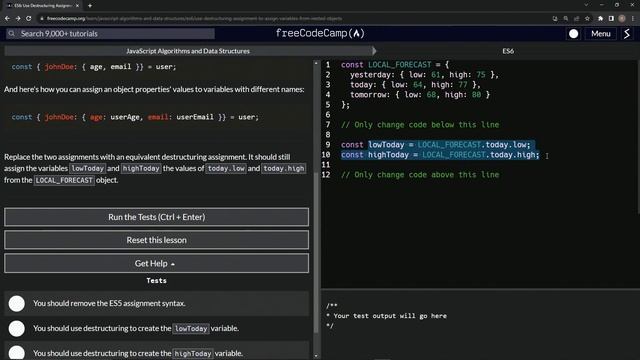Click Reset this lesson button
The image size is (640, 360).
[156, 240]
